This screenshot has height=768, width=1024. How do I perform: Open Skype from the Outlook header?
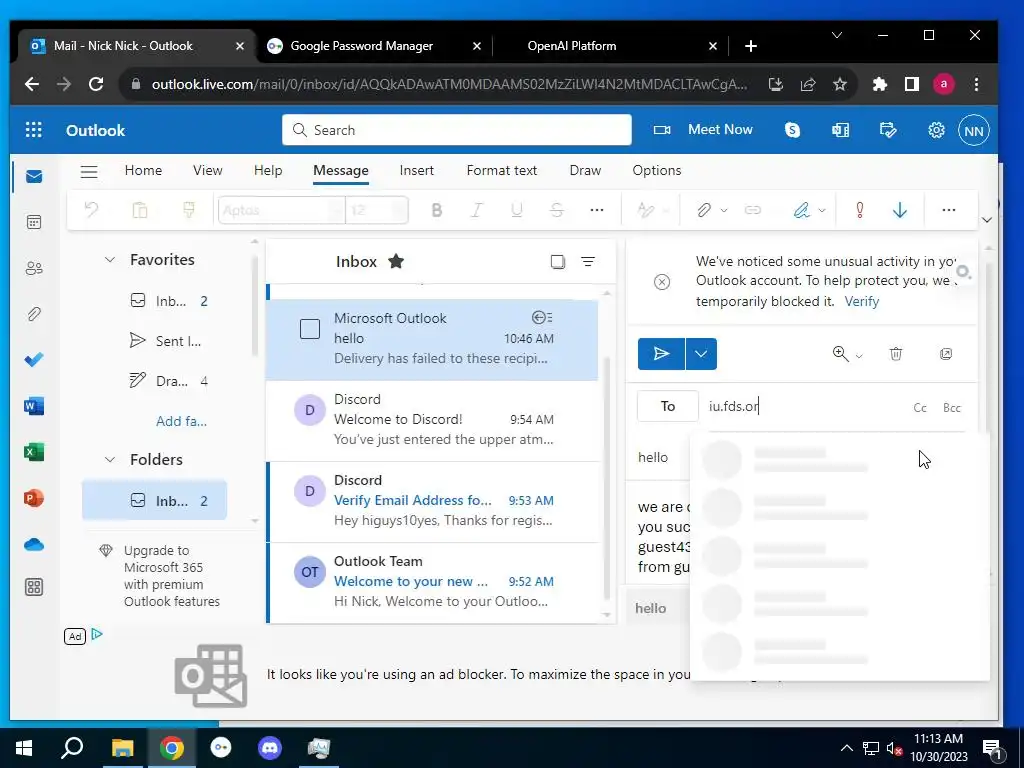(x=792, y=130)
